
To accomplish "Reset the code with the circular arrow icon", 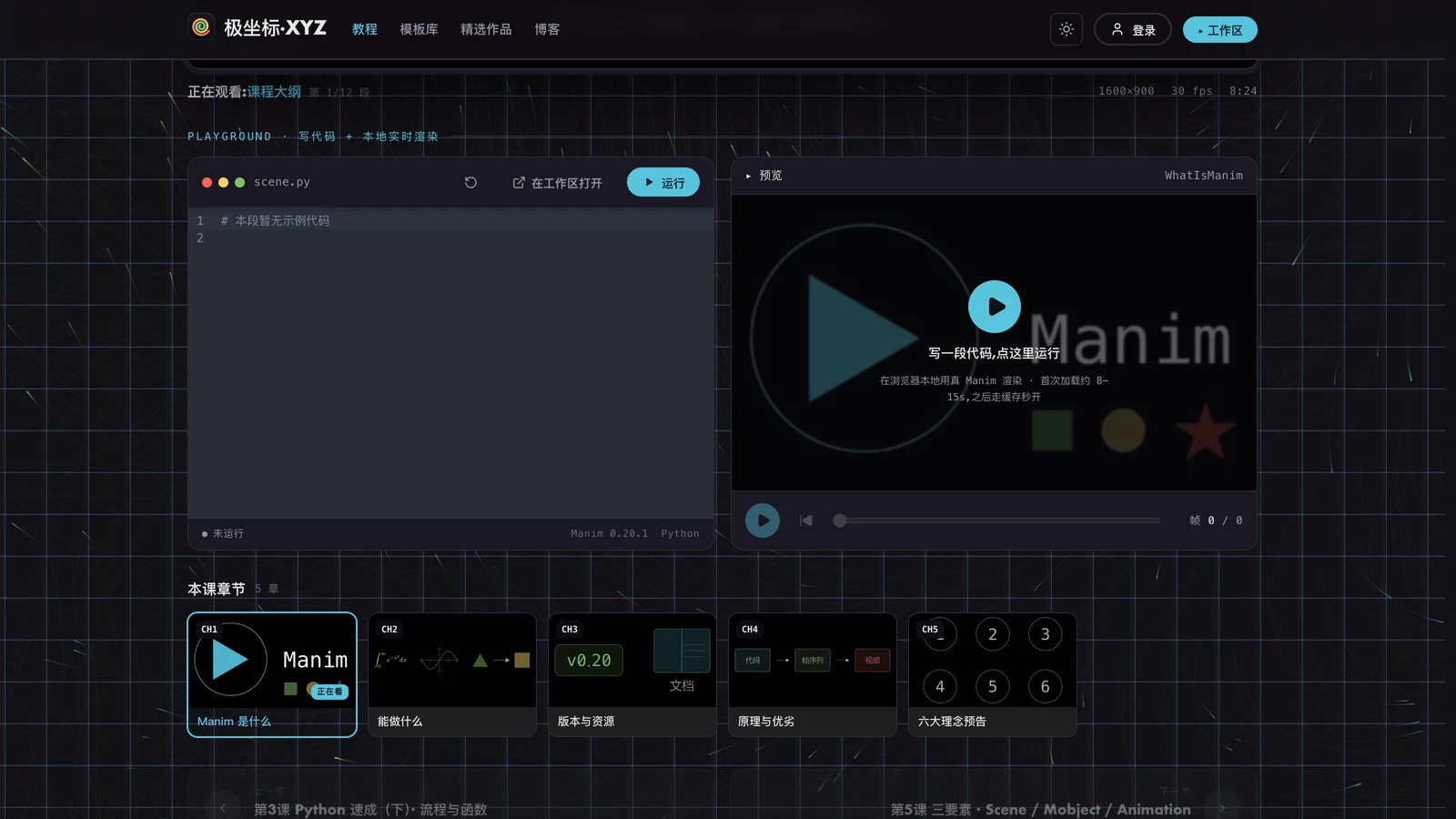I will (x=470, y=182).
